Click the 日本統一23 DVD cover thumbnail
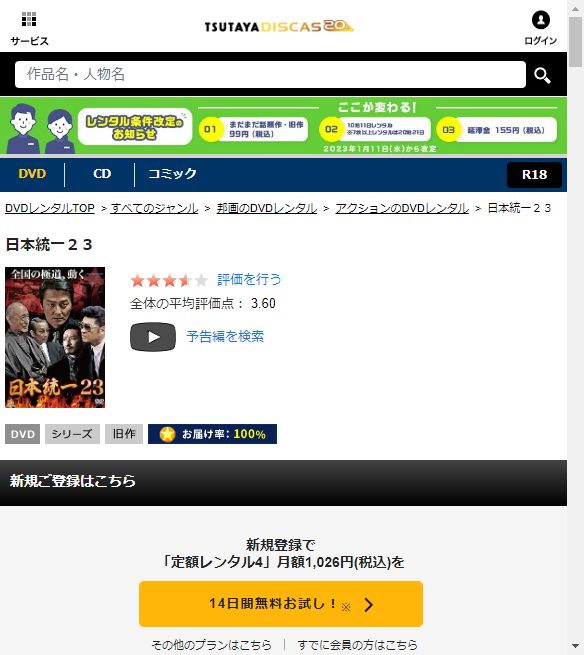This screenshot has height=655, width=584. (x=55, y=338)
